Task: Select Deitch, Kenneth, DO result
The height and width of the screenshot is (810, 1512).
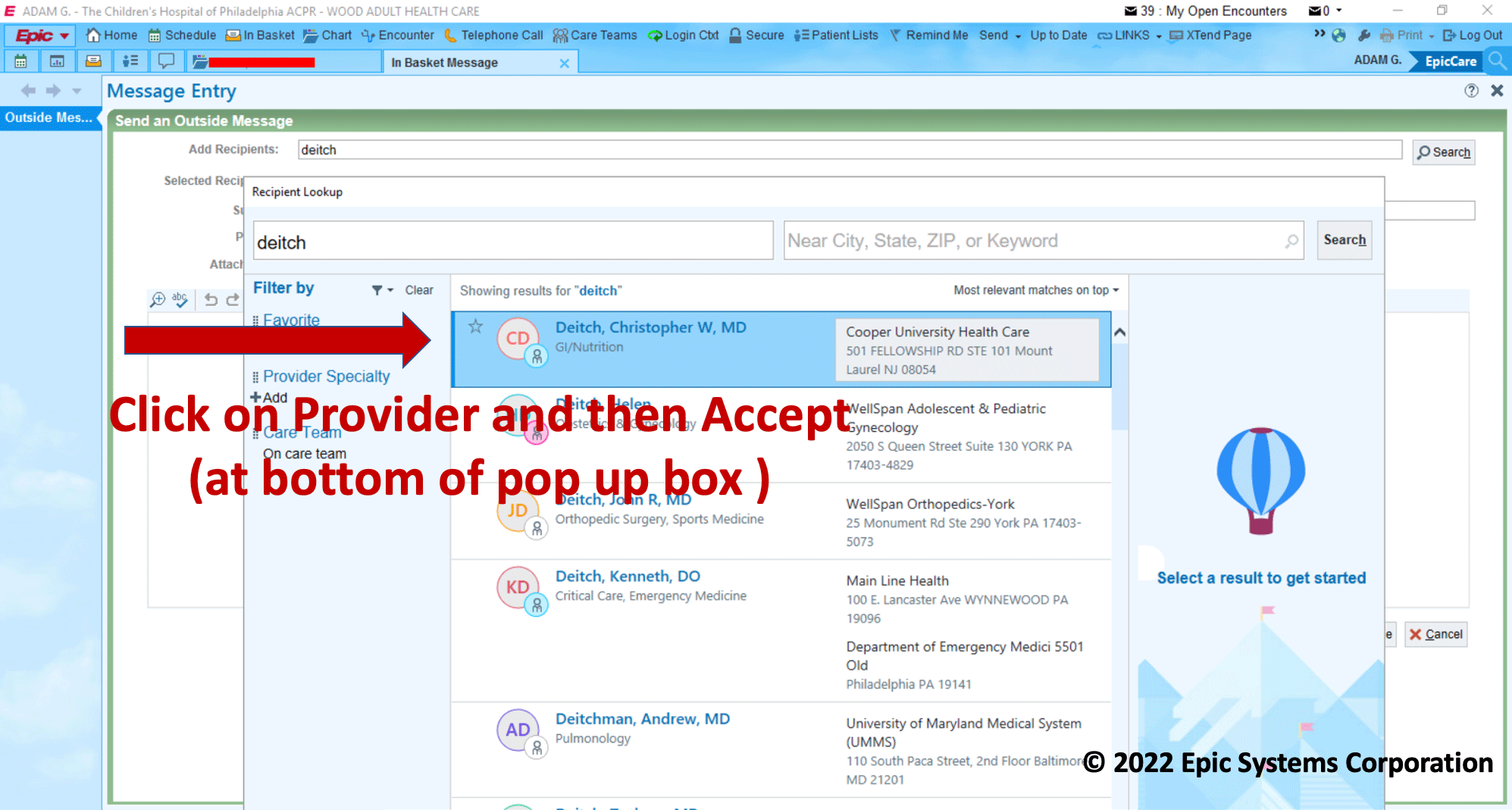Action: (x=781, y=630)
